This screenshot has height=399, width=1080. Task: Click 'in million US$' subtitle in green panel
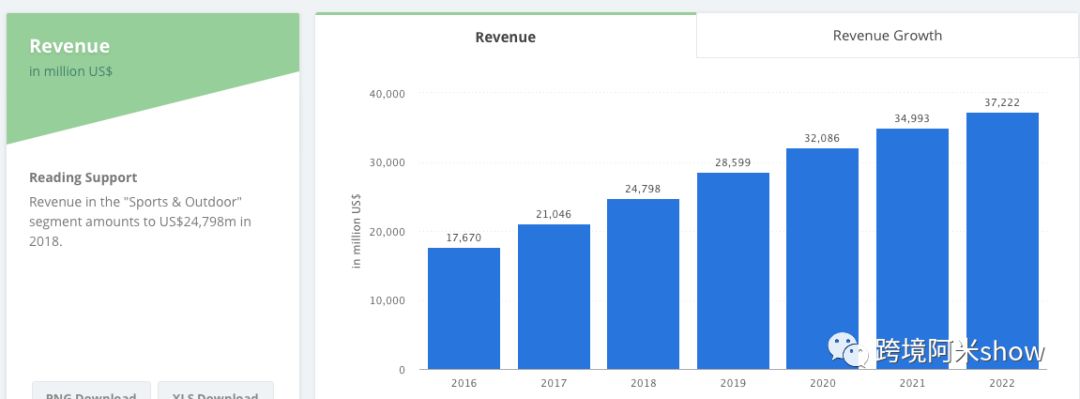click(70, 71)
